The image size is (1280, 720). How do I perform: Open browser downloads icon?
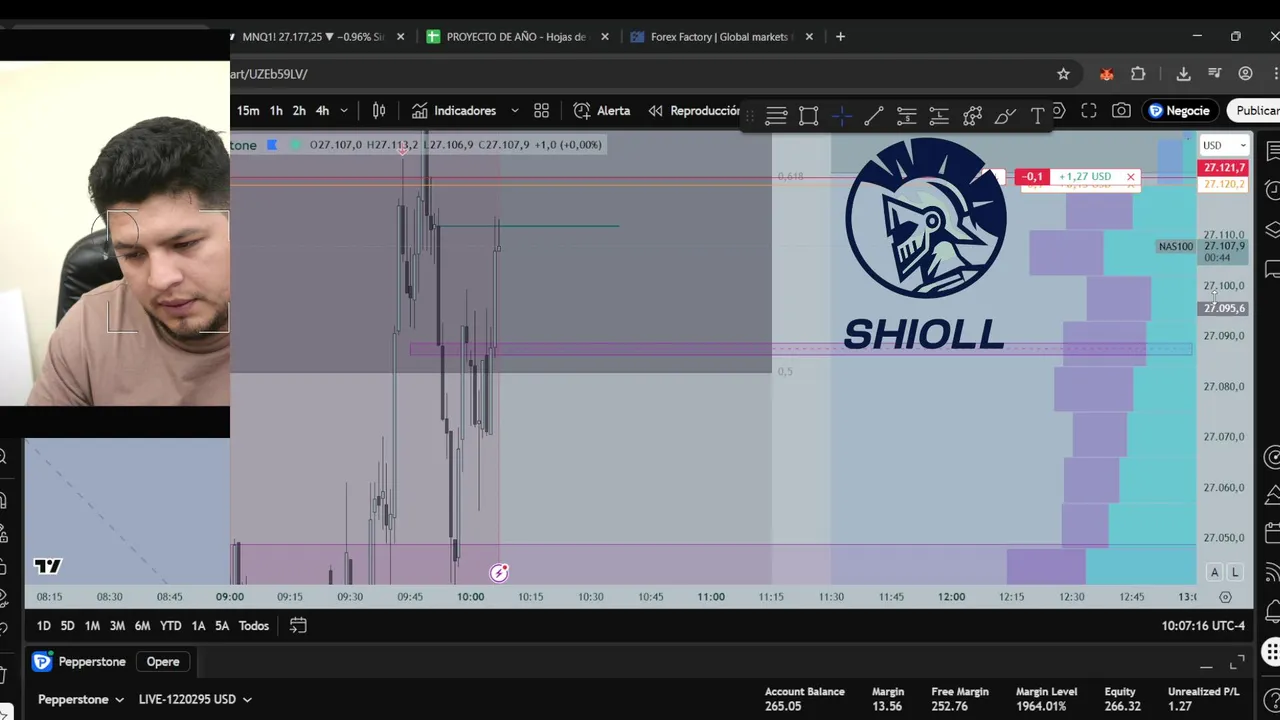click(x=1183, y=74)
